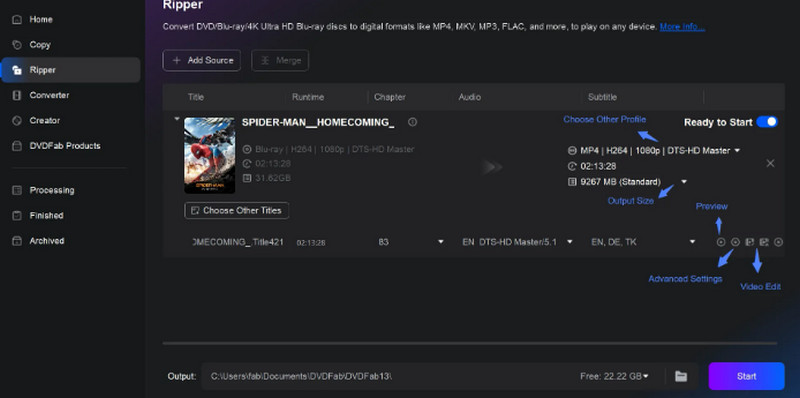800x398 pixels.
Task: Toggle the Ready to Start switch
Action: coord(767,122)
